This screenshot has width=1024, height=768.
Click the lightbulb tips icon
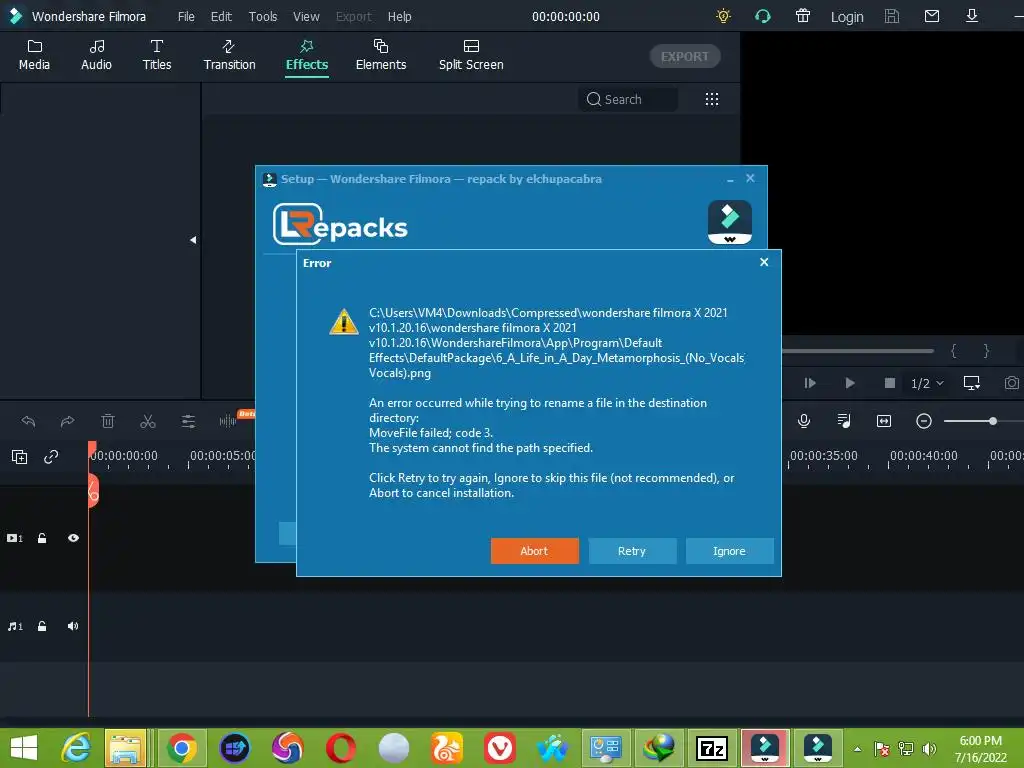point(723,16)
